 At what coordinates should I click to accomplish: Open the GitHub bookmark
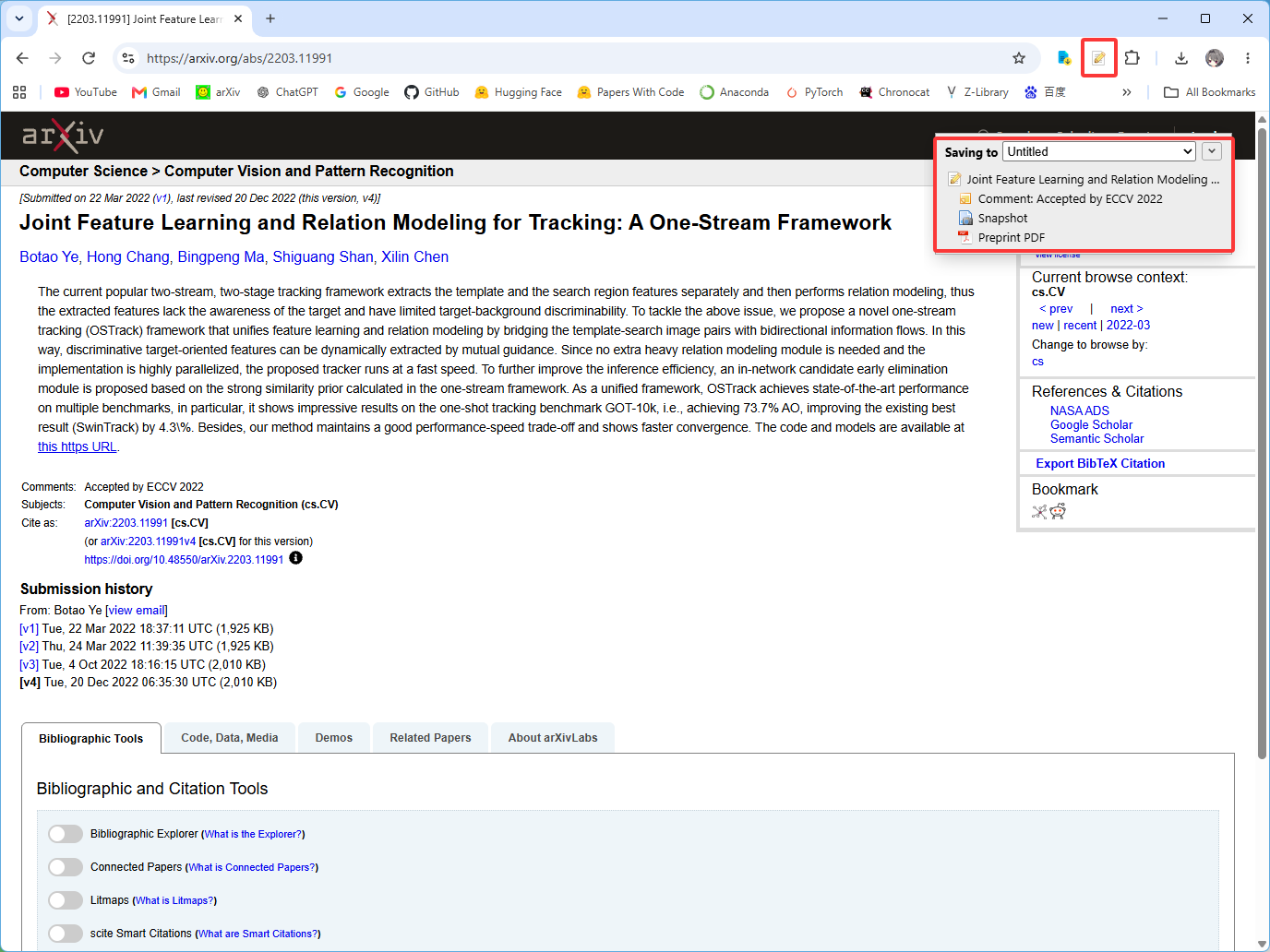click(432, 92)
